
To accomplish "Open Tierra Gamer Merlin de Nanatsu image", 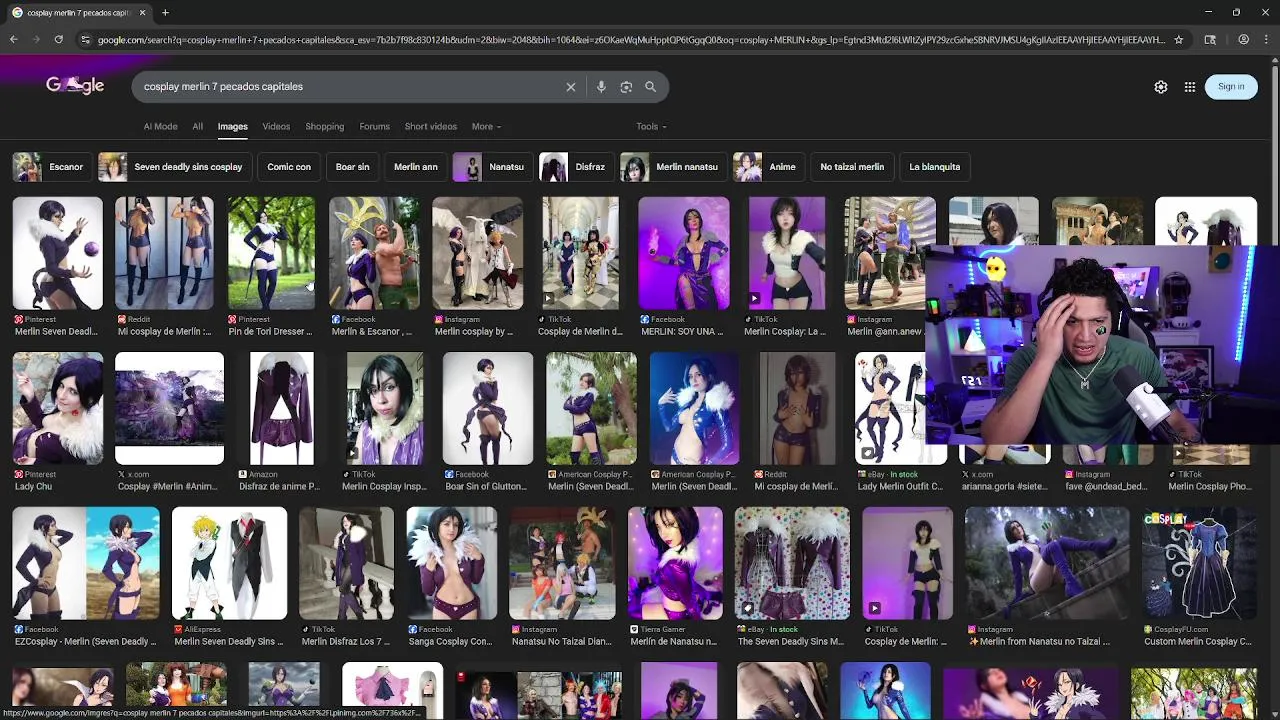I will [675, 564].
